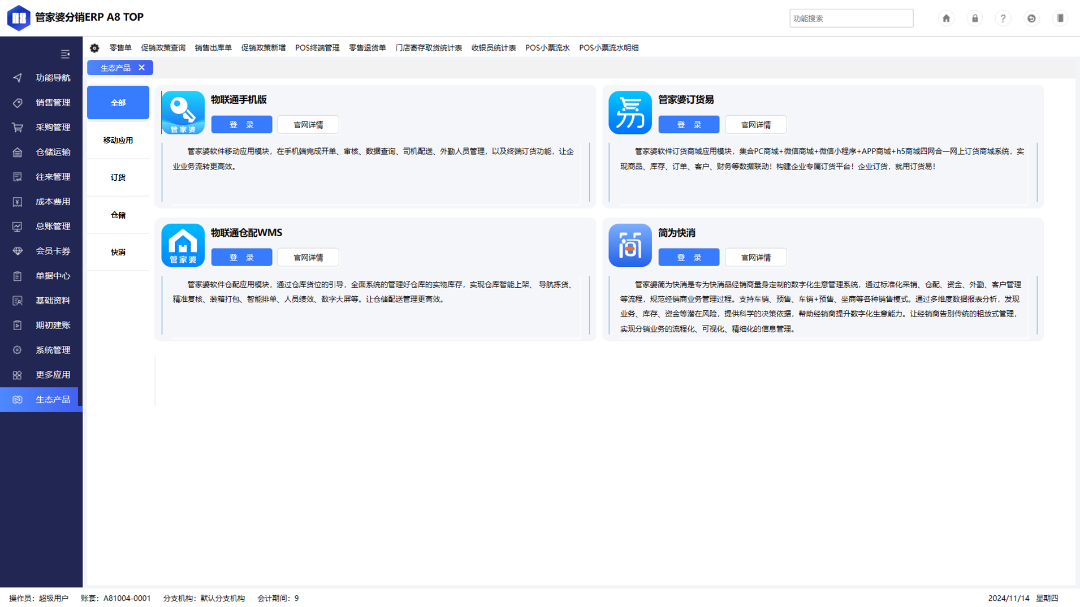This screenshot has height=607, width=1080.
Task: Click the 操作员 超级用户 status text
Action: tap(39, 599)
